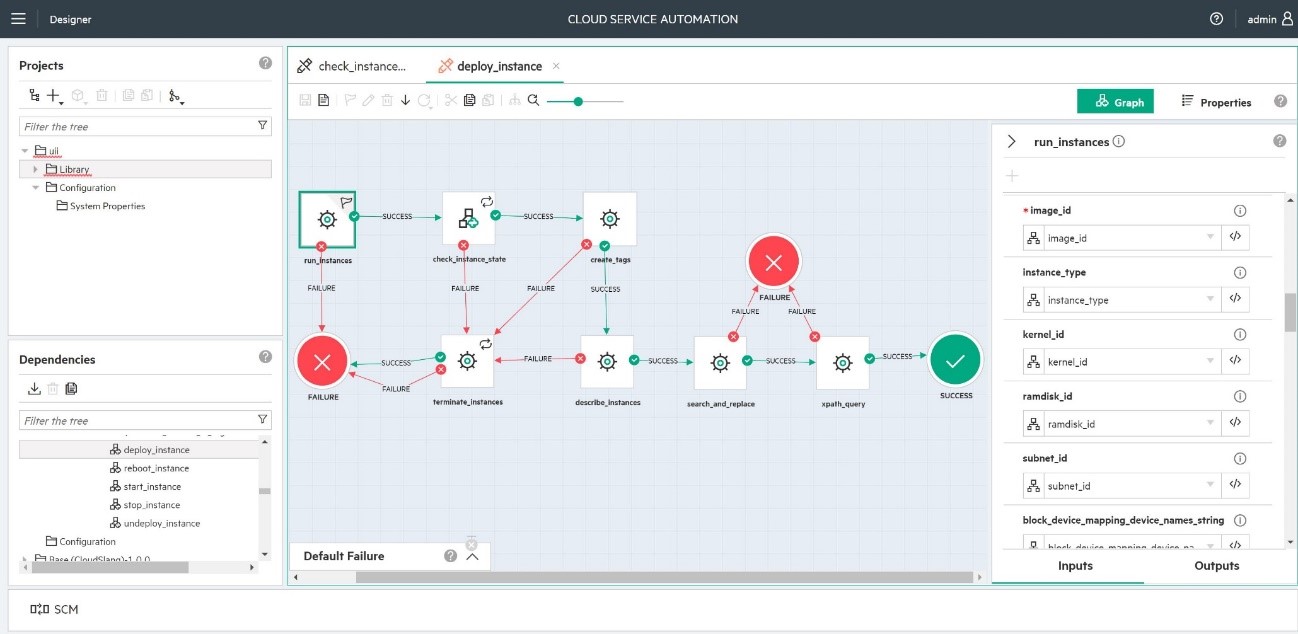Click the zoom magnifier icon in canvas toolbar
The image size is (1298, 634).
(x=534, y=100)
